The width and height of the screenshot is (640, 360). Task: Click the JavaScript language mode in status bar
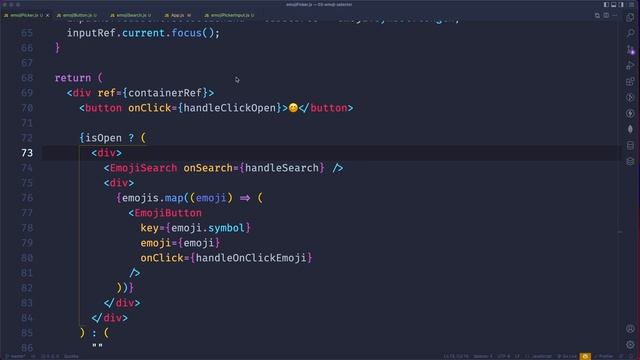(541, 356)
